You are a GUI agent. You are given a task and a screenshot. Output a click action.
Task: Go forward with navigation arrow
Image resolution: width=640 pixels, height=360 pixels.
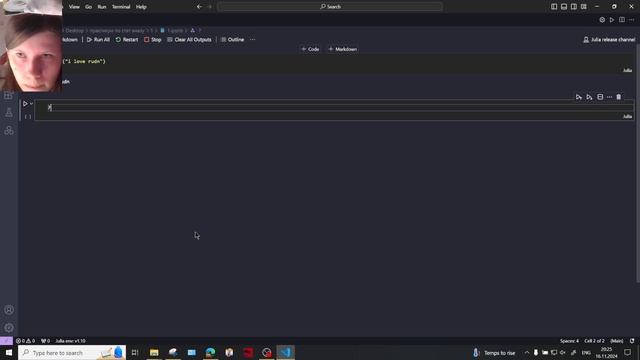pos(210,7)
